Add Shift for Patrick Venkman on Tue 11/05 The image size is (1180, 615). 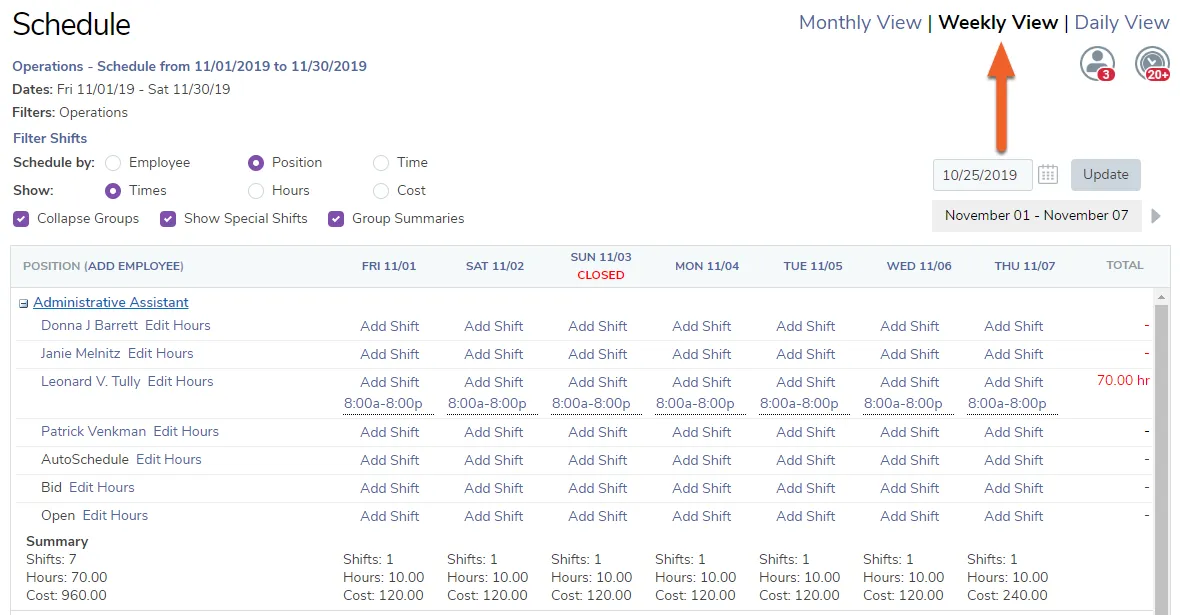805,433
